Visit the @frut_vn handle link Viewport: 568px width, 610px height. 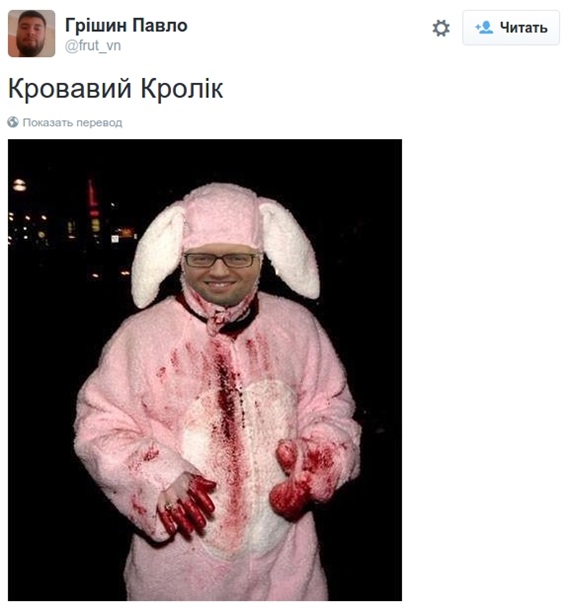tap(93, 46)
